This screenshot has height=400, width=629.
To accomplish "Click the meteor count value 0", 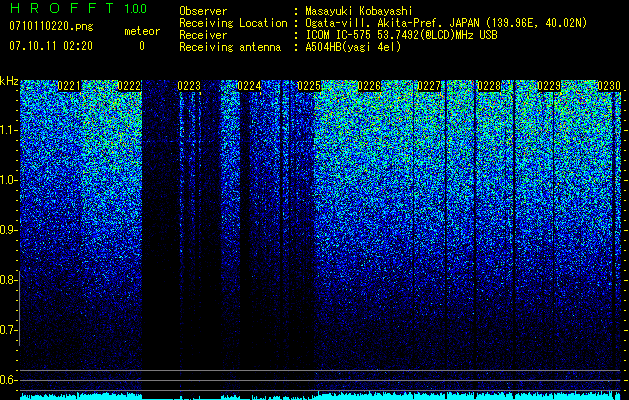I will [142, 46].
